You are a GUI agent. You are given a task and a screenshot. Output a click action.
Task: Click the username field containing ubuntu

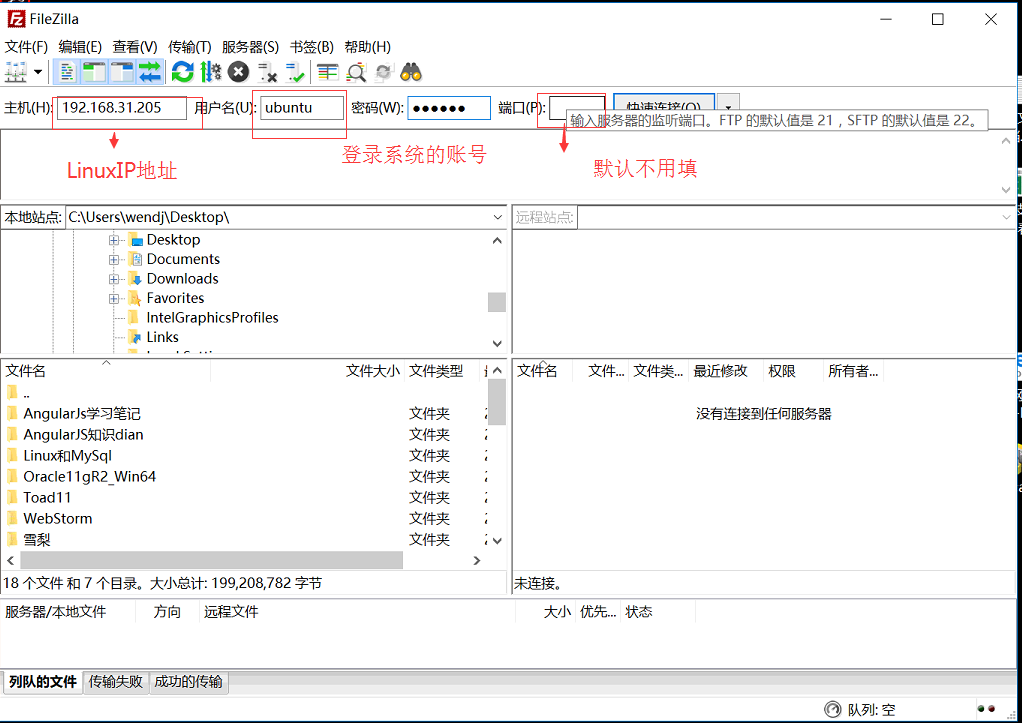tap(302, 108)
